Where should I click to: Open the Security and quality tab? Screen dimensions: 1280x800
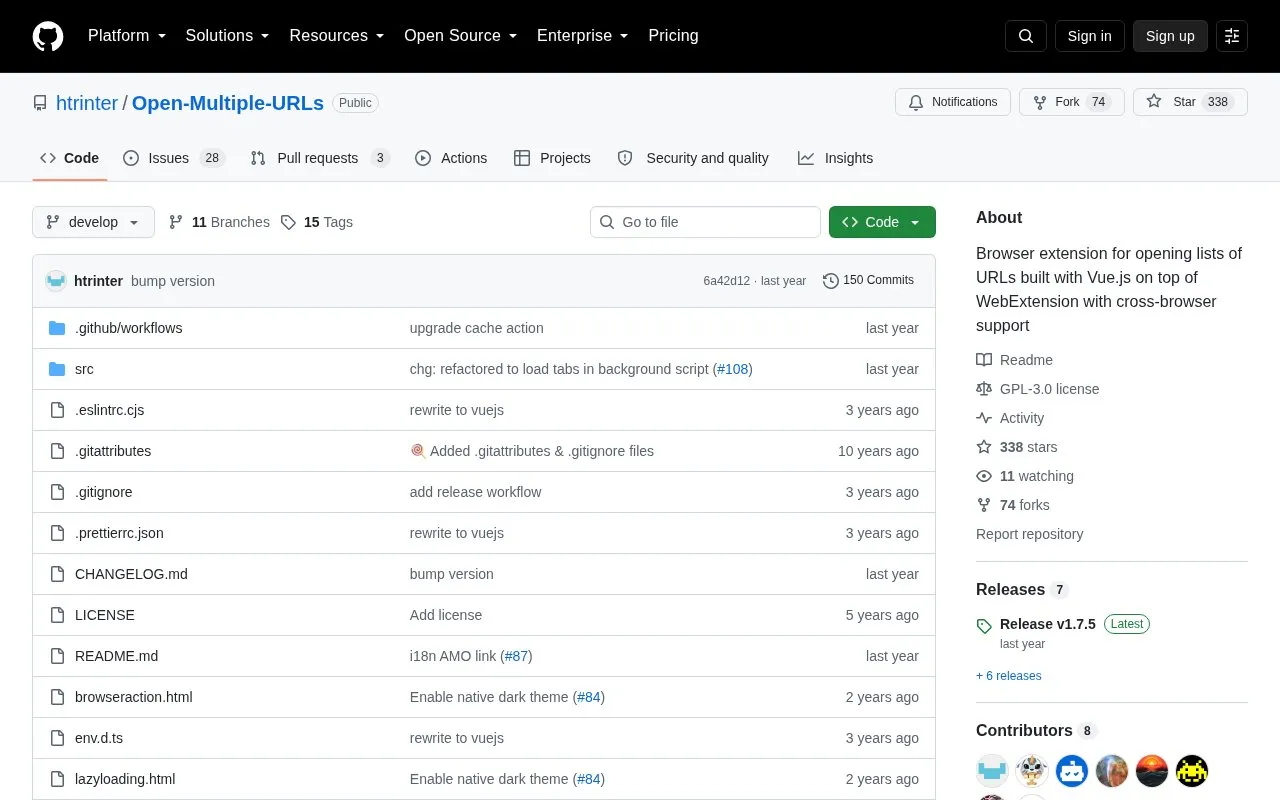pyautogui.click(x=693, y=158)
